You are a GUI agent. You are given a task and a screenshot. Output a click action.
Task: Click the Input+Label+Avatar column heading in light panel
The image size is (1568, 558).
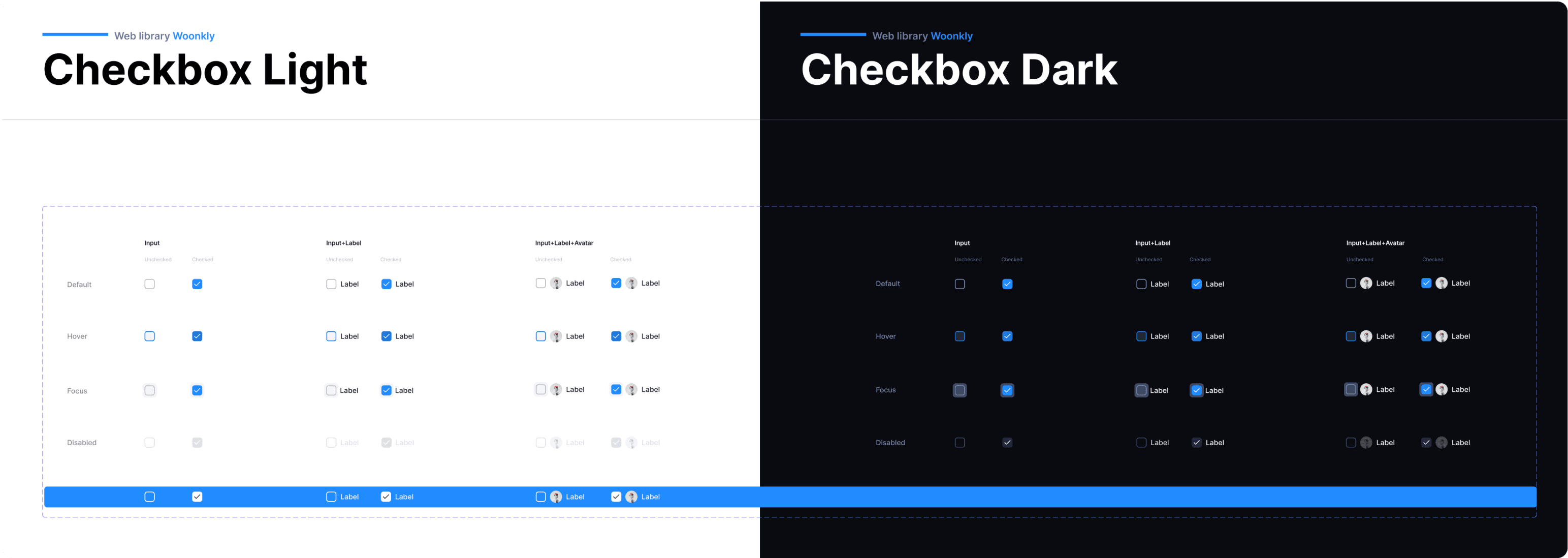coord(564,243)
